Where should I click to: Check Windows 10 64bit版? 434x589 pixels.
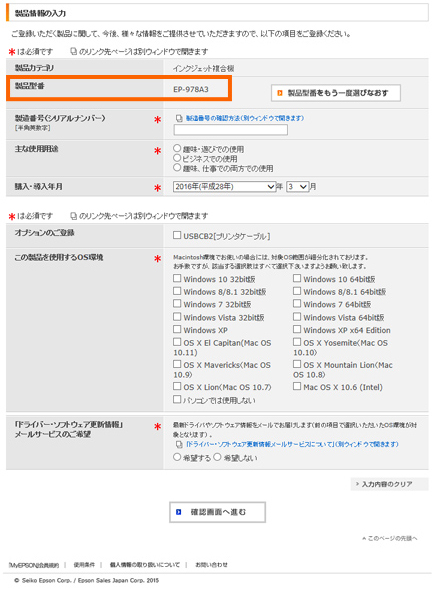tap(297, 278)
